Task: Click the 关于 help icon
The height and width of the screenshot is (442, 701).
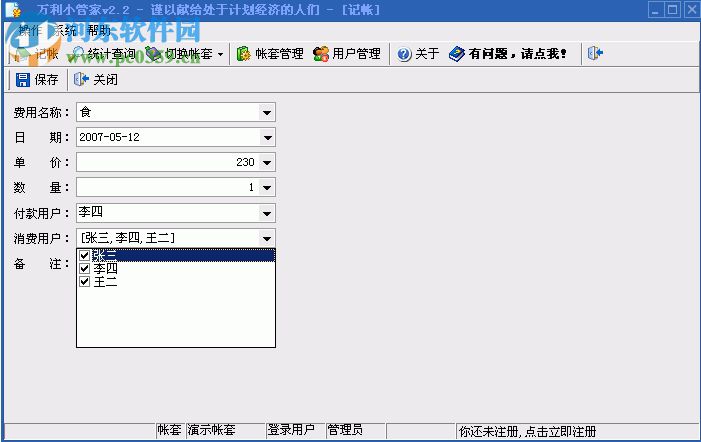Action: pos(404,54)
